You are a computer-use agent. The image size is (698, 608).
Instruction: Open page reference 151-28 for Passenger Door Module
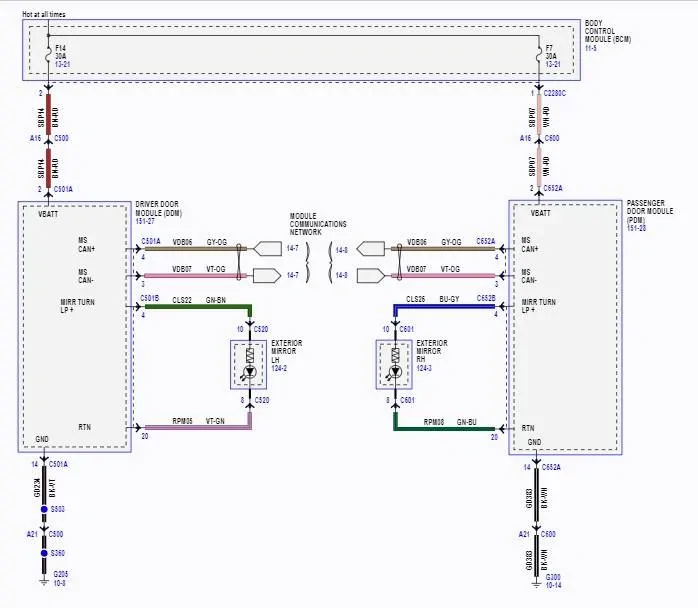pos(638,227)
